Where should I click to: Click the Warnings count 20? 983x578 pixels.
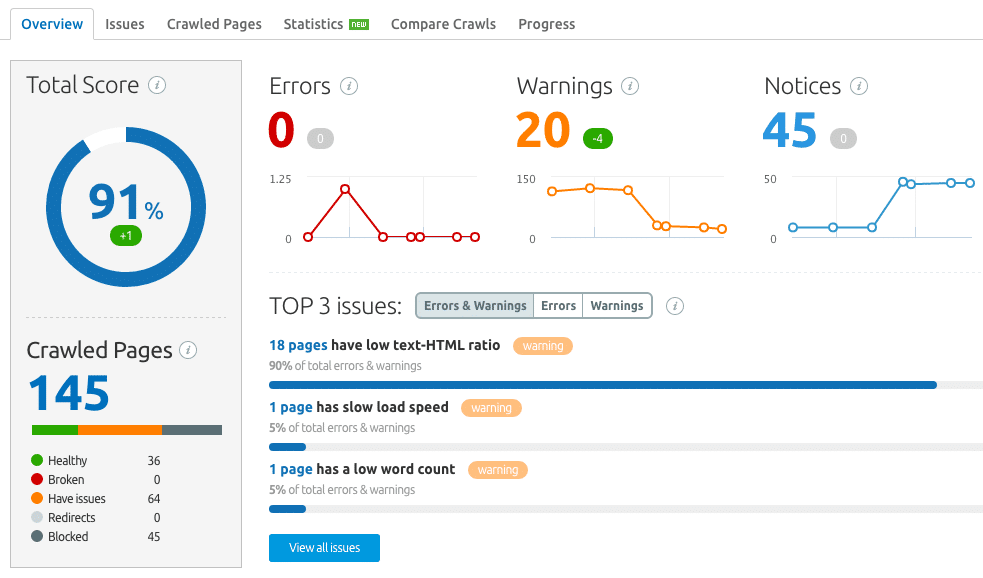[543, 130]
